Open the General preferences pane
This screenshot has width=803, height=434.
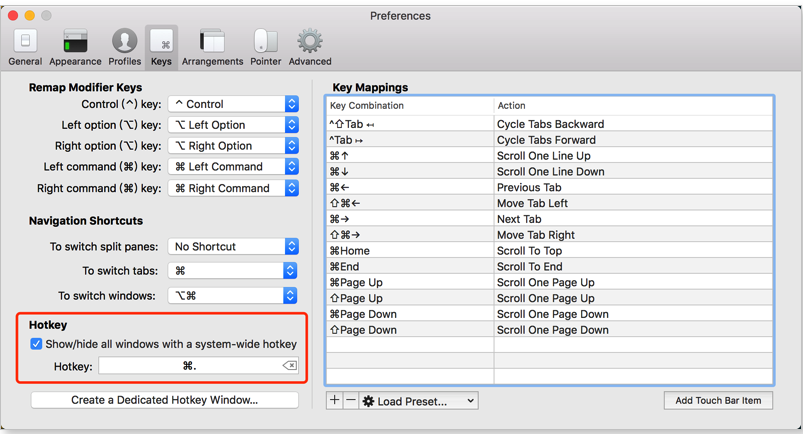tap(25, 48)
